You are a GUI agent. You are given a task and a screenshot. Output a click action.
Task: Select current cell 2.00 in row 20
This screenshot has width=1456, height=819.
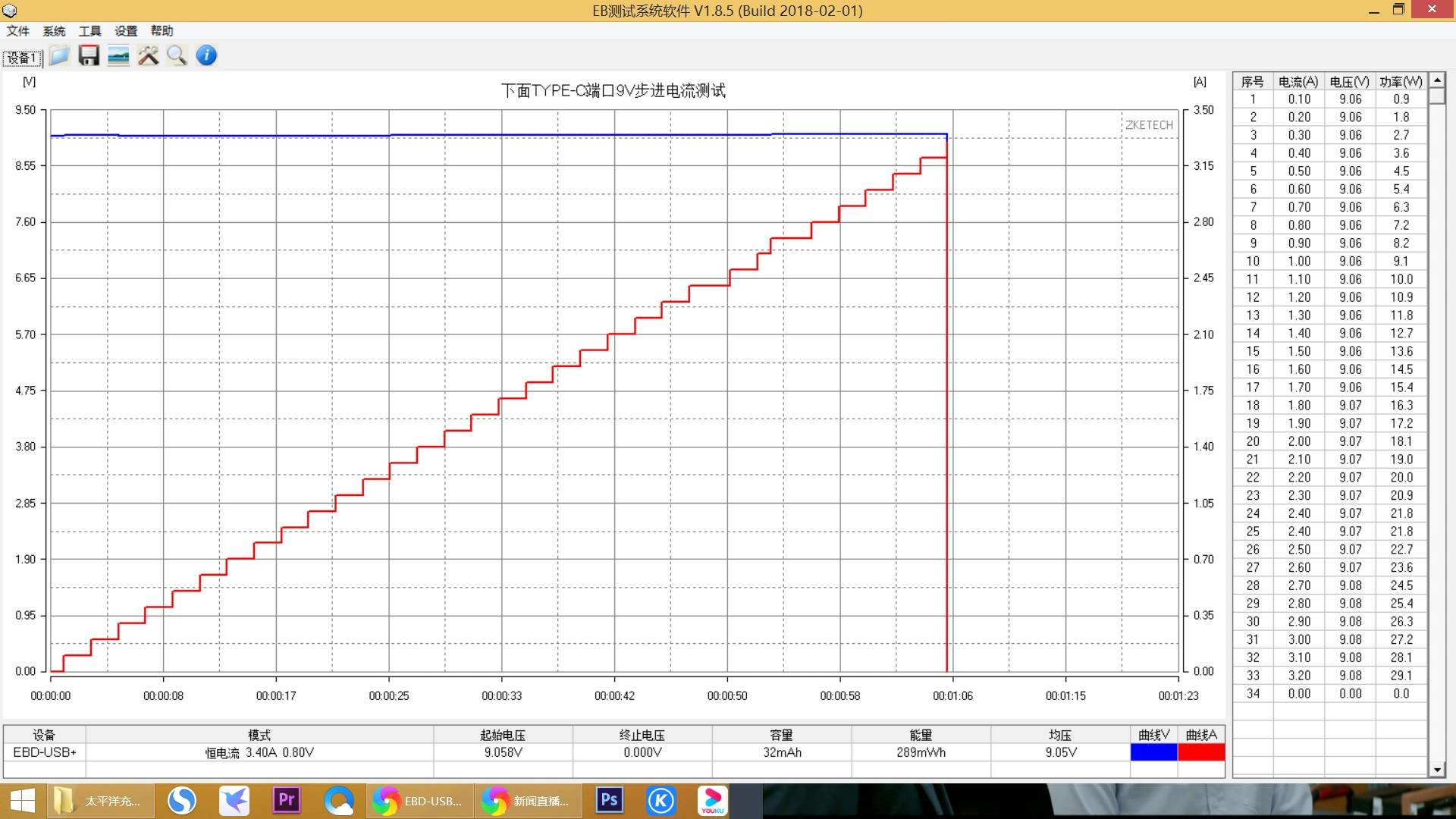[1298, 441]
